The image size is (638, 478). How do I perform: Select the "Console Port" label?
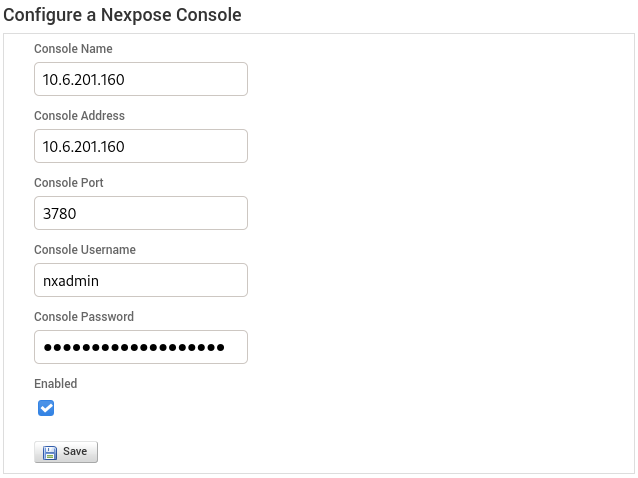[x=69, y=183]
